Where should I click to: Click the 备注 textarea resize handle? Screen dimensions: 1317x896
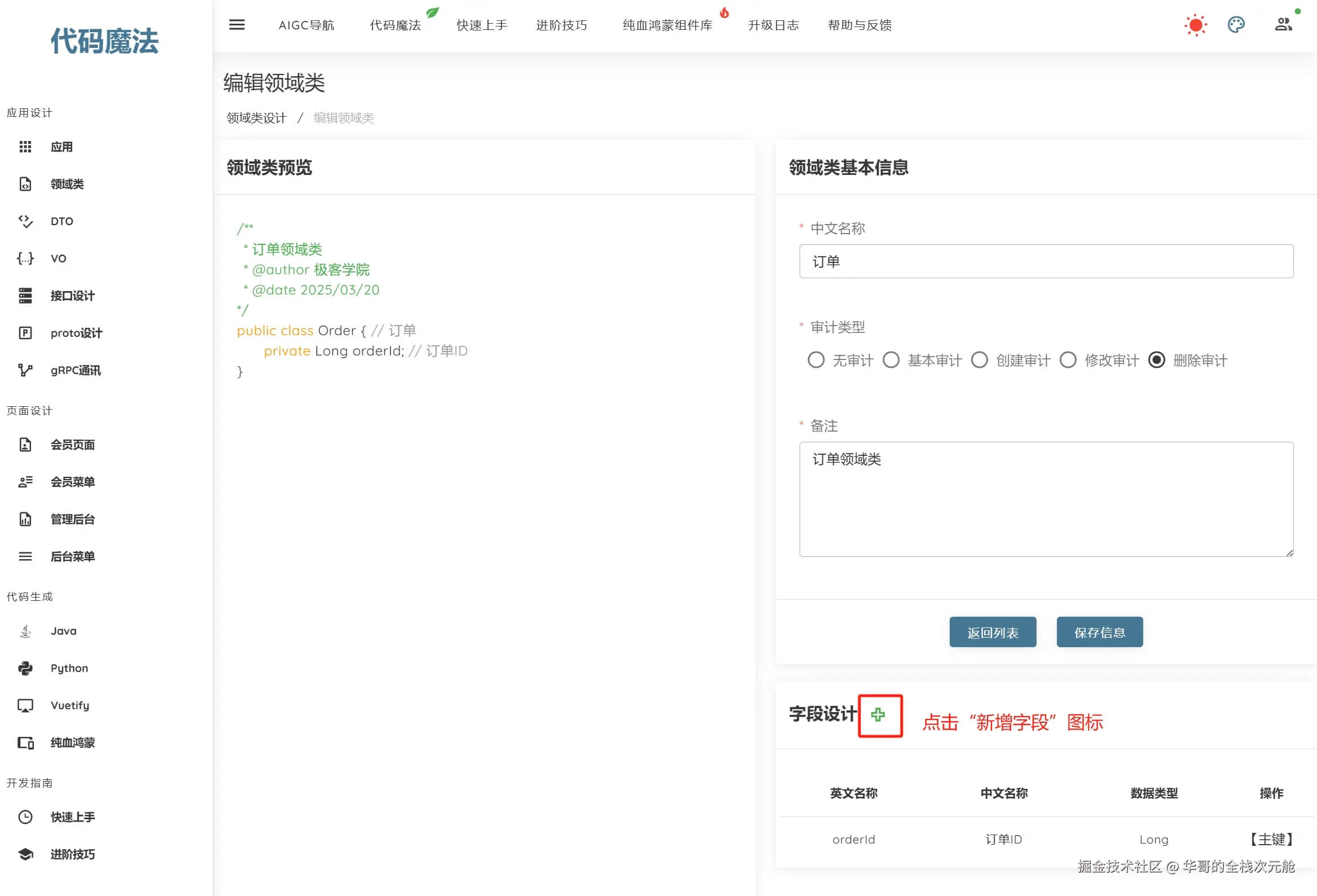tap(1289, 552)
